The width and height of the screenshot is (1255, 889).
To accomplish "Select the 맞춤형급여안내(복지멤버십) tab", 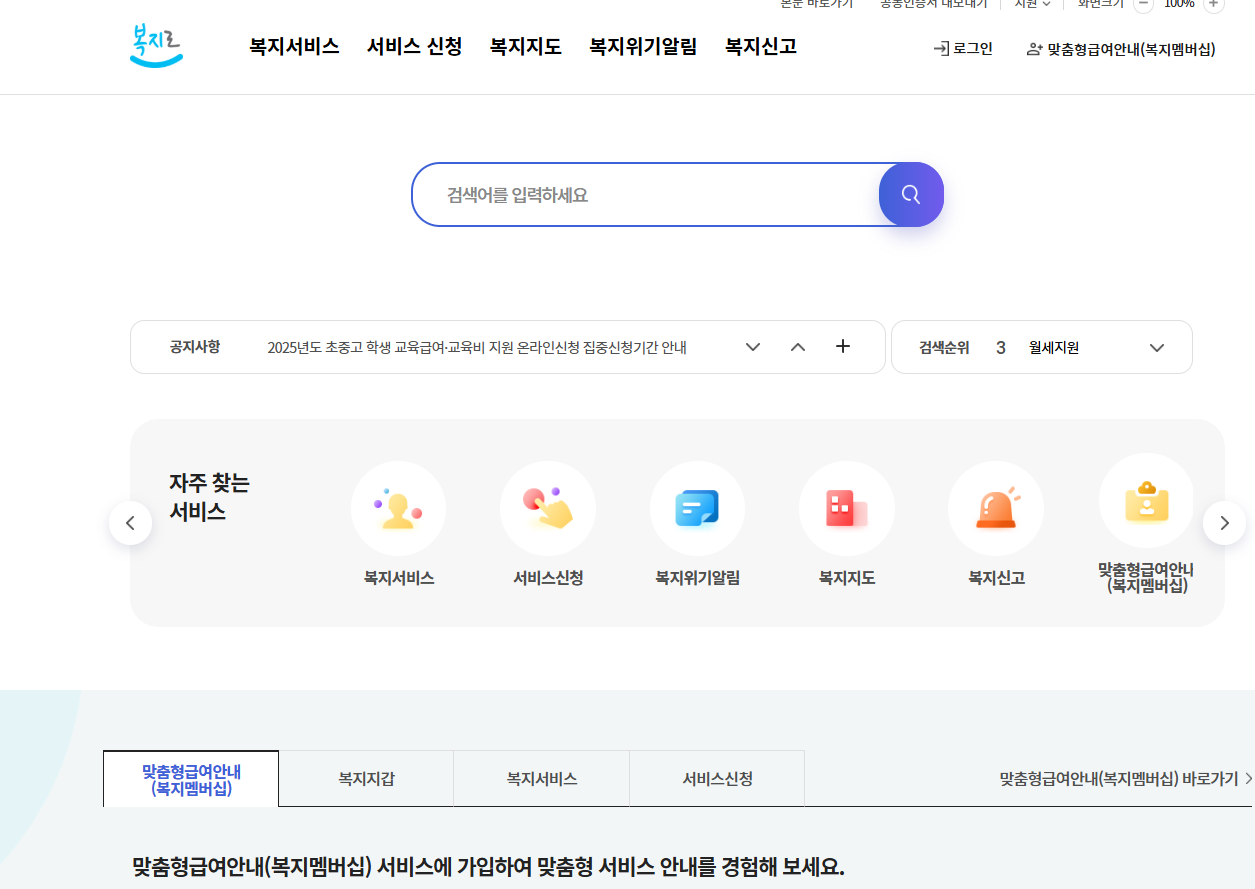I will (191, 779).
